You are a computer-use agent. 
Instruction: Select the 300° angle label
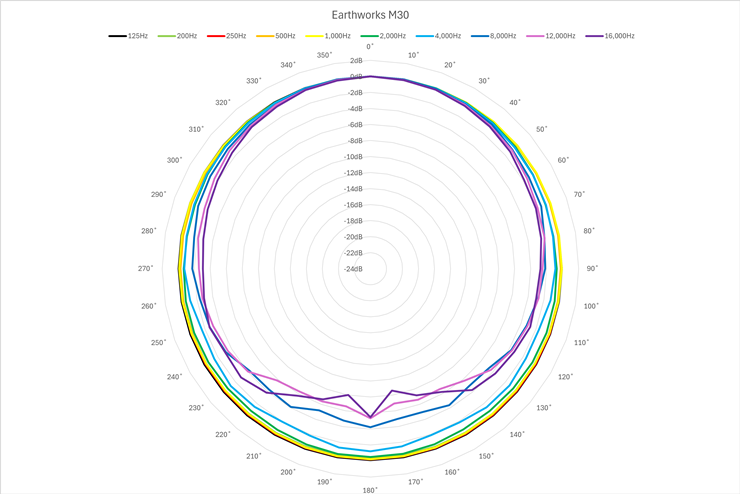pyautogui.click(x=175, y=160)
